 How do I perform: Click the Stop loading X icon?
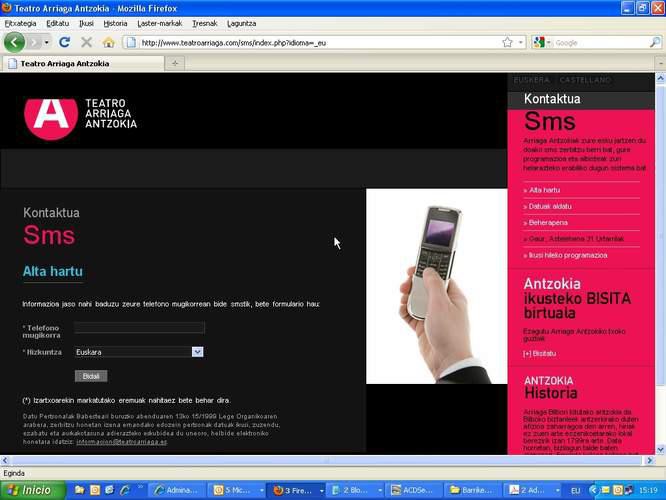point(86,42)
